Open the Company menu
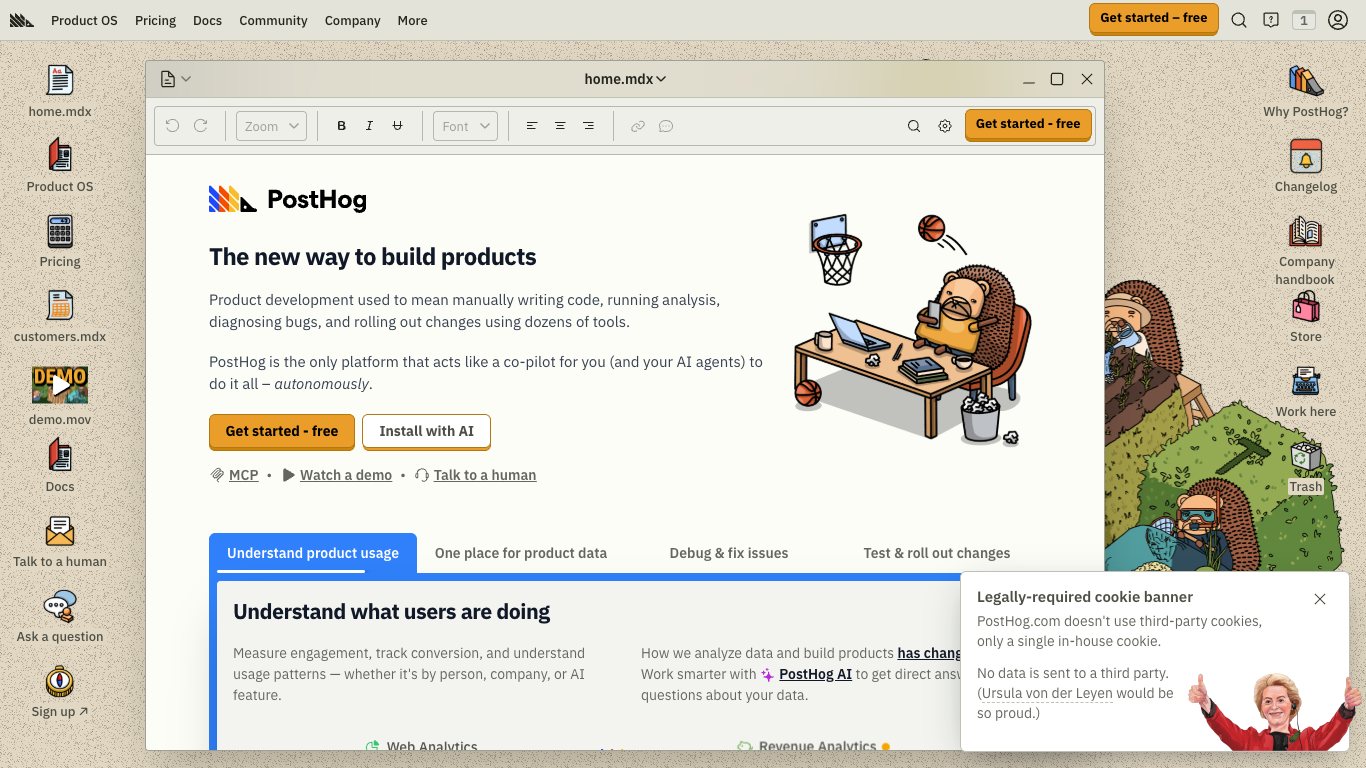The height and width of the screenshot is (768, 1366). click(352, 20)
